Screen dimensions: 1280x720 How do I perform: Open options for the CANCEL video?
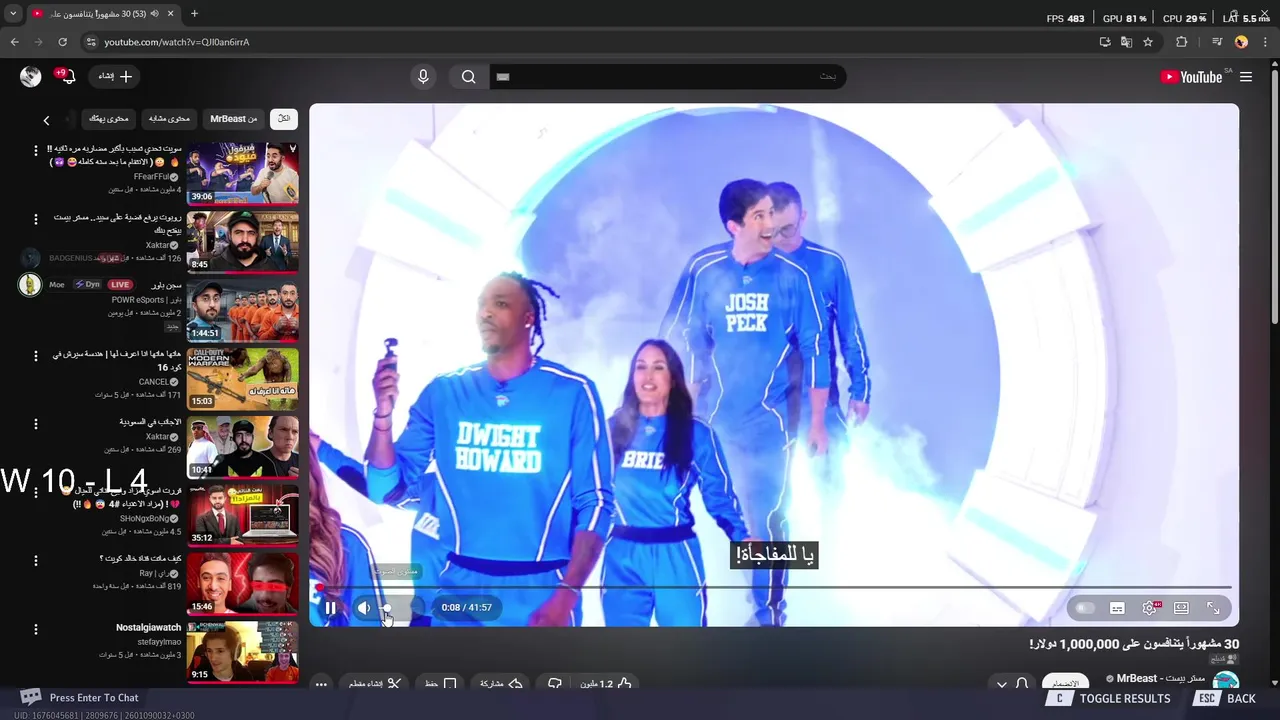(x=36, y=355)
